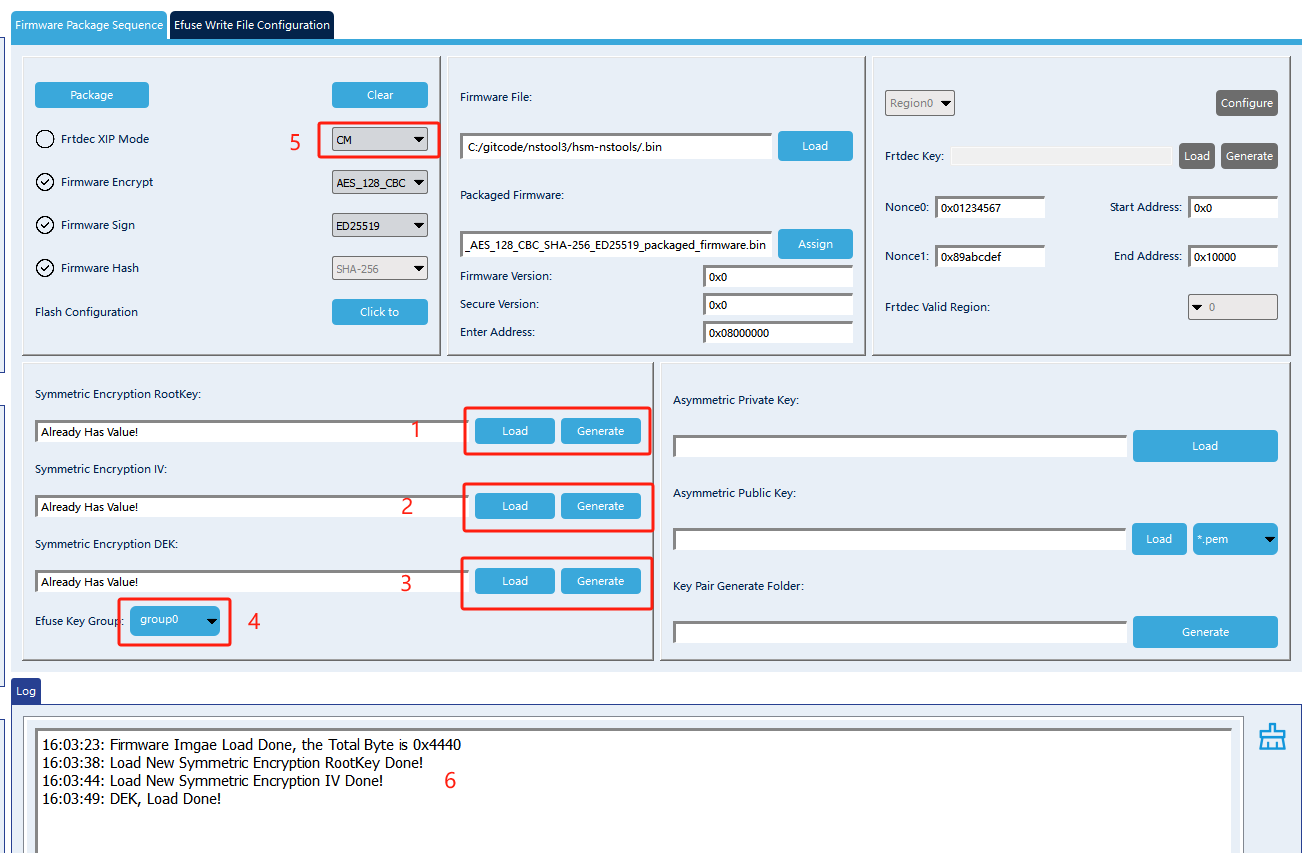Image resolution: width=1311 pixels, height=853 pixels.
Task: Open the ED25519 signature dropdown
Action: click(x=380, y=225)
